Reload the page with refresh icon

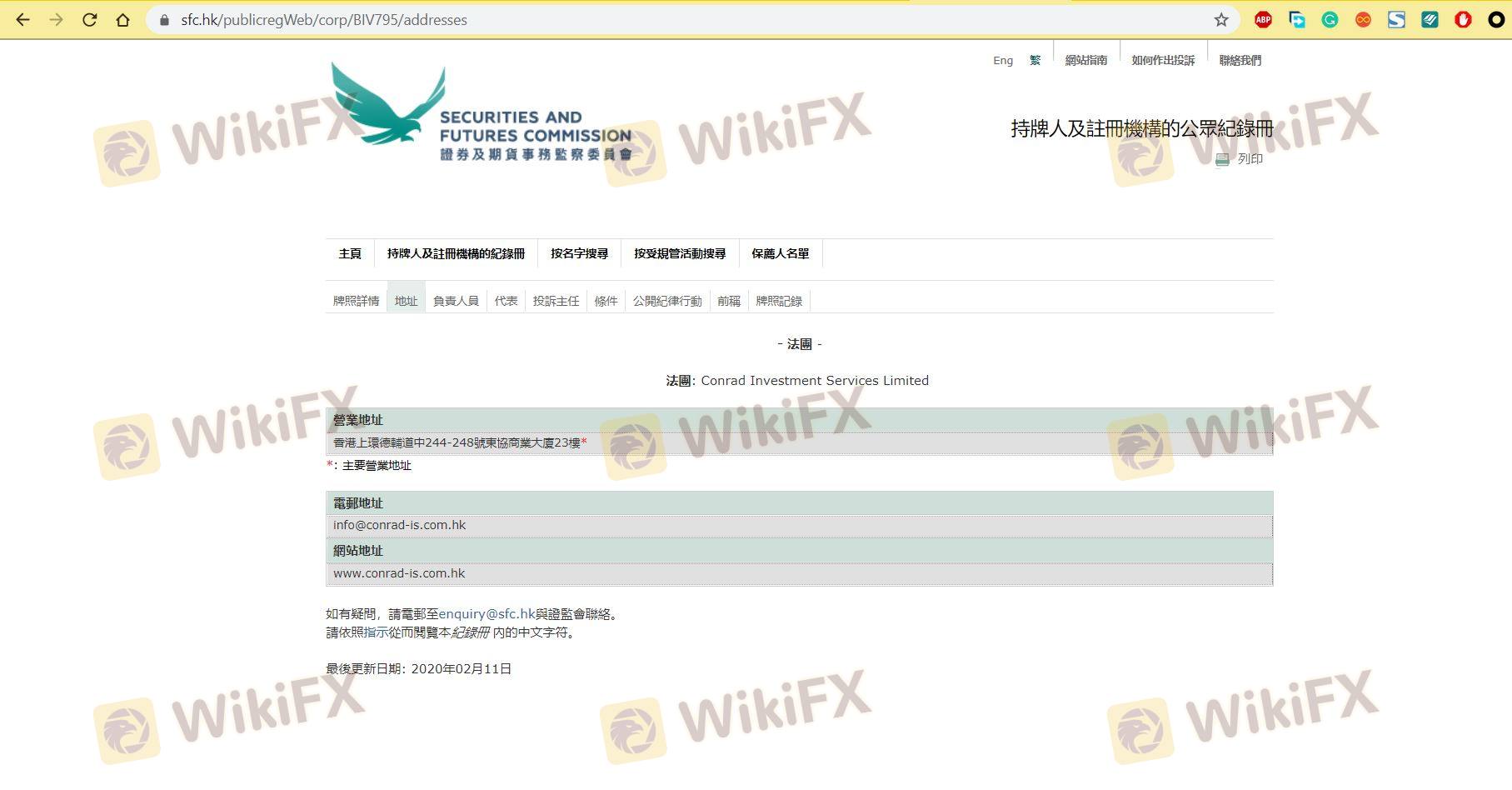click(x=90, y=20)
